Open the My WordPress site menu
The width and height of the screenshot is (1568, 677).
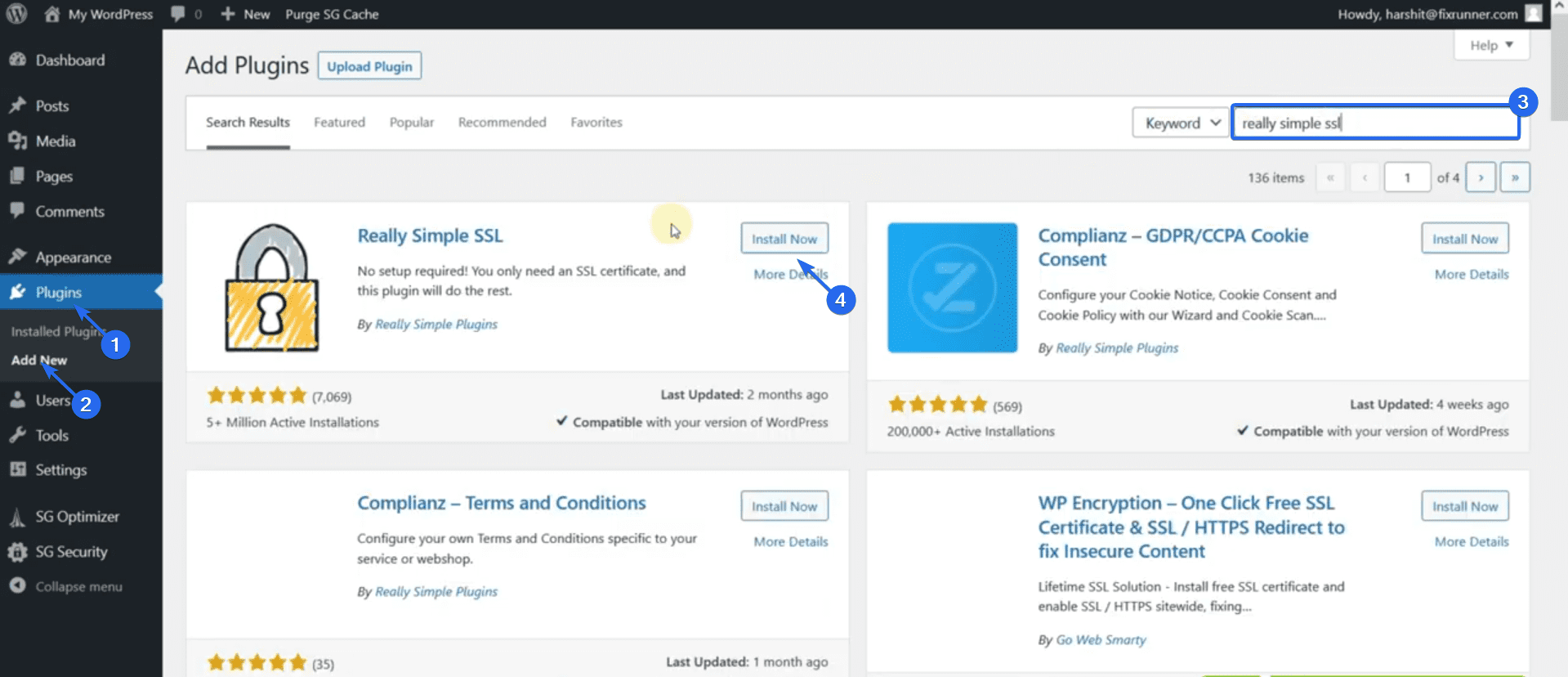click(x=110, y=14)
